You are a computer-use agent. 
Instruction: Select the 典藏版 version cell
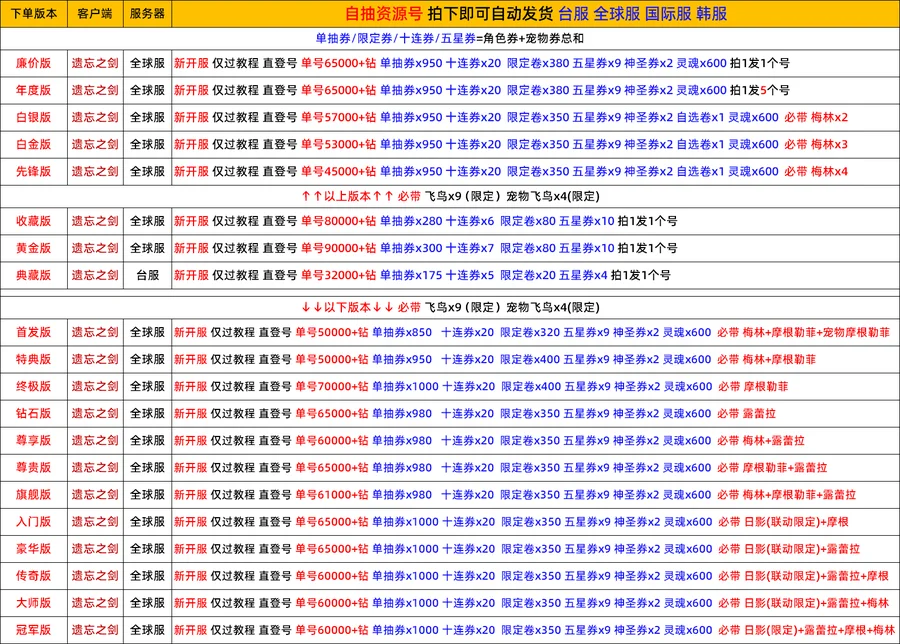click(x=33, y=275)
